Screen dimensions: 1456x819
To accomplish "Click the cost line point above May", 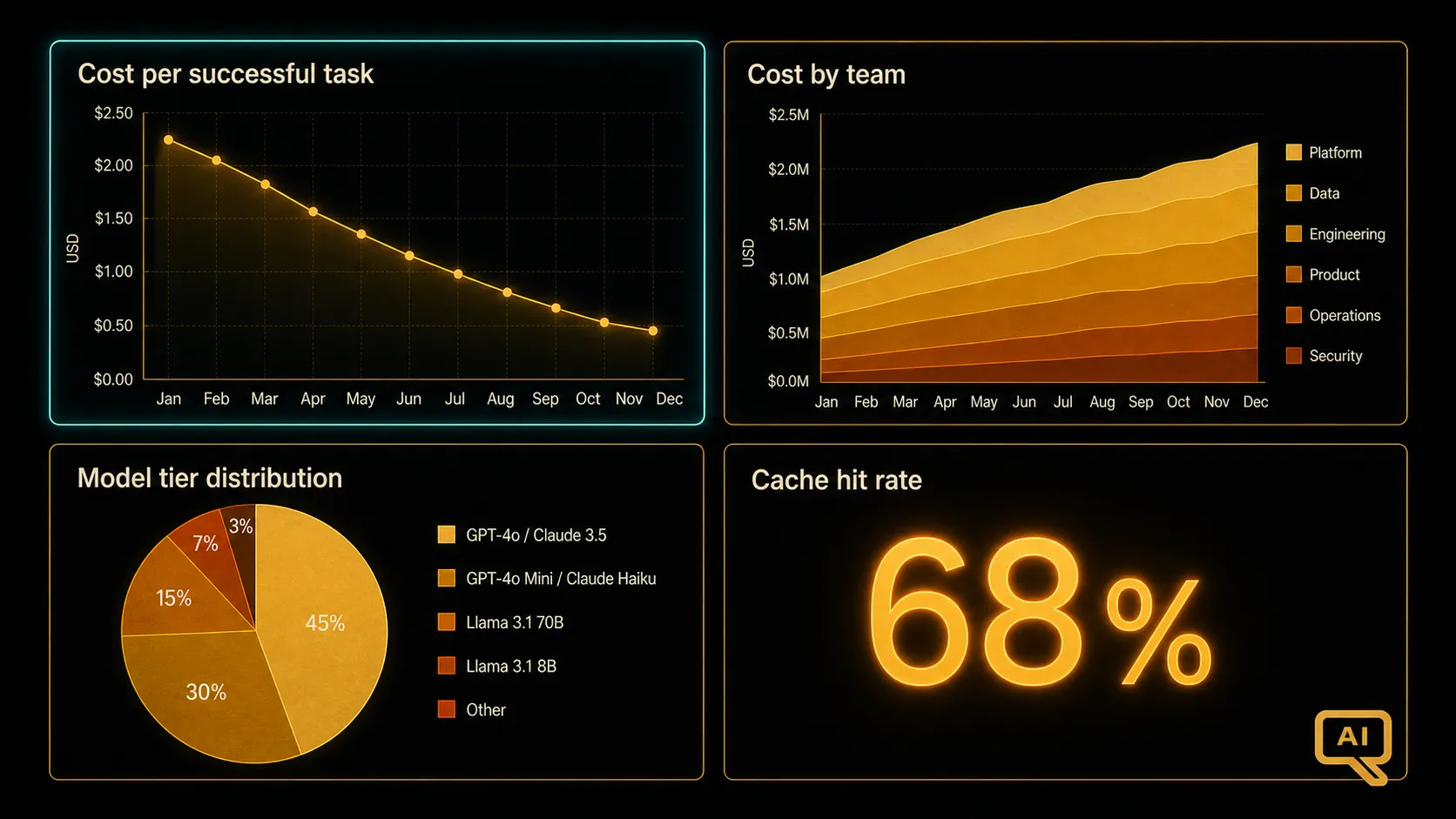I will (x=361, y=234).
